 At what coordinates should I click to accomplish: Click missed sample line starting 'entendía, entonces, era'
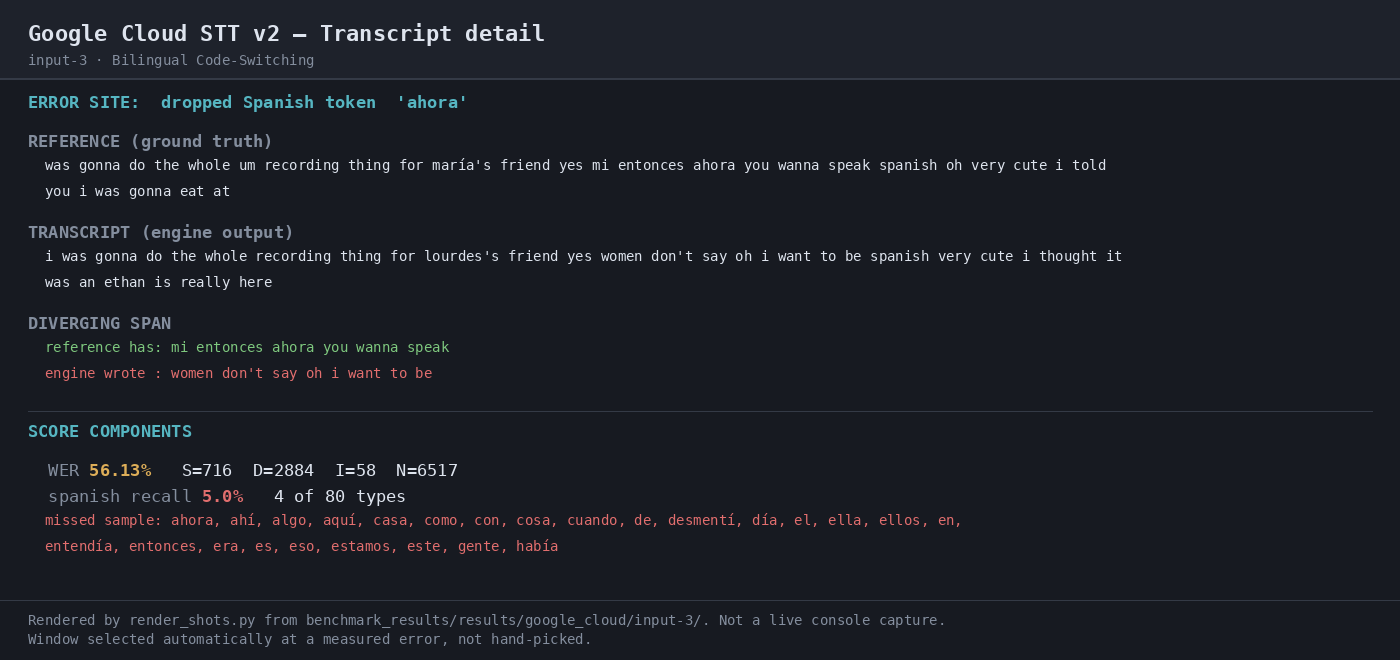[301, 547]
